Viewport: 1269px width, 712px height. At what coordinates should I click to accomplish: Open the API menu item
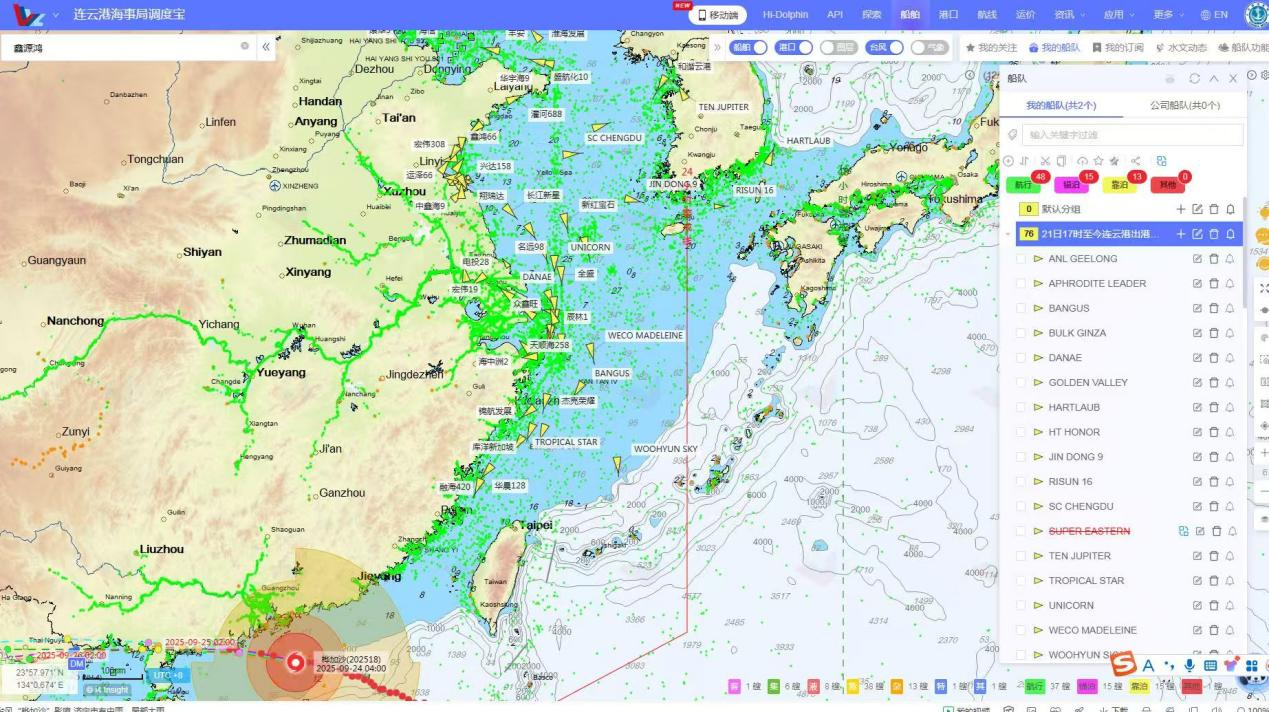tap(835, 15)
